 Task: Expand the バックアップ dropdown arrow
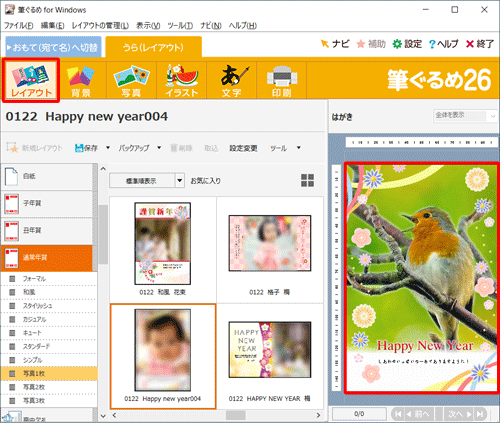(x=159, y=148)
